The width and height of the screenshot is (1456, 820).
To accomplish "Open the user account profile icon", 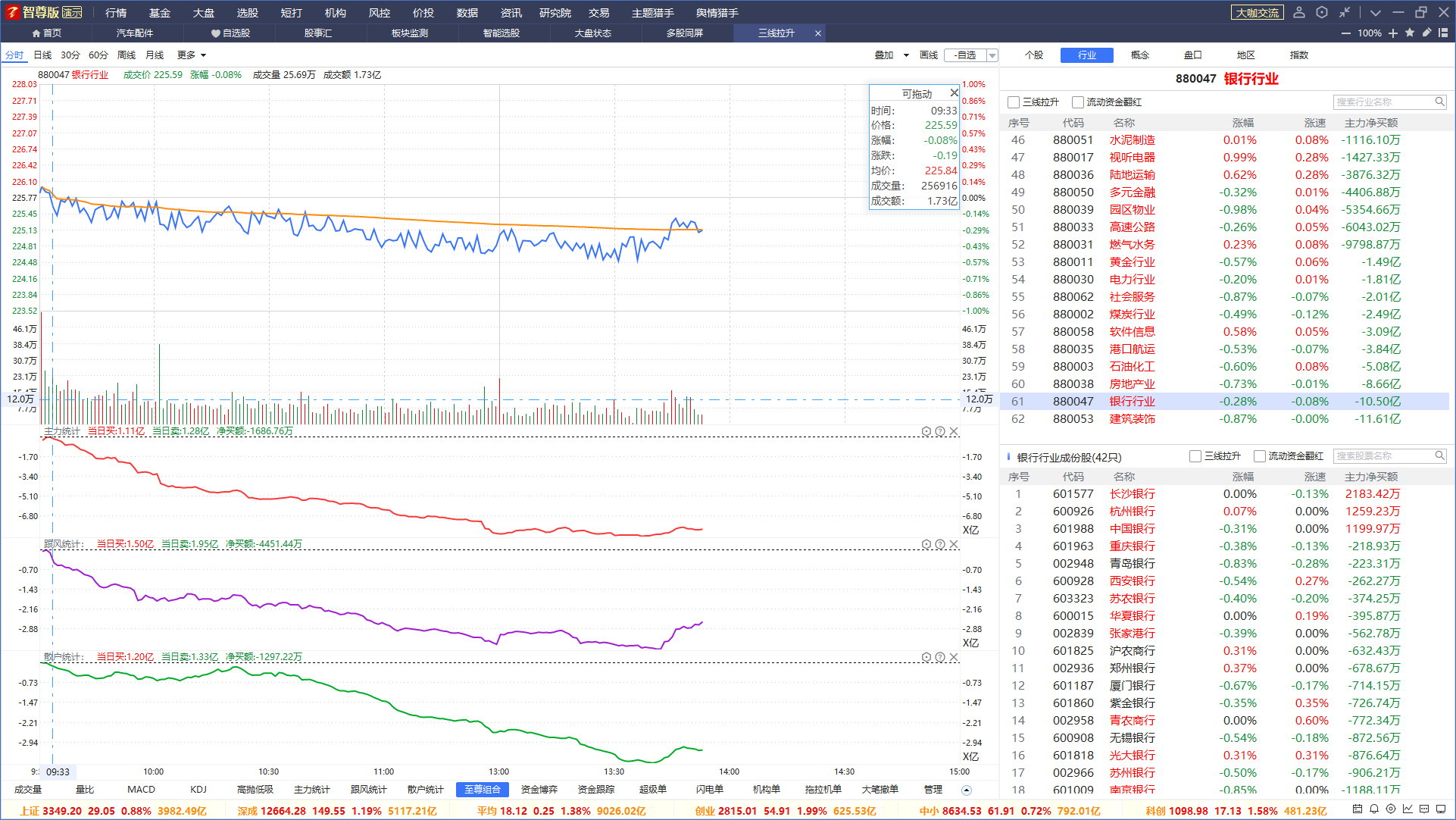I will [1299, 12].
